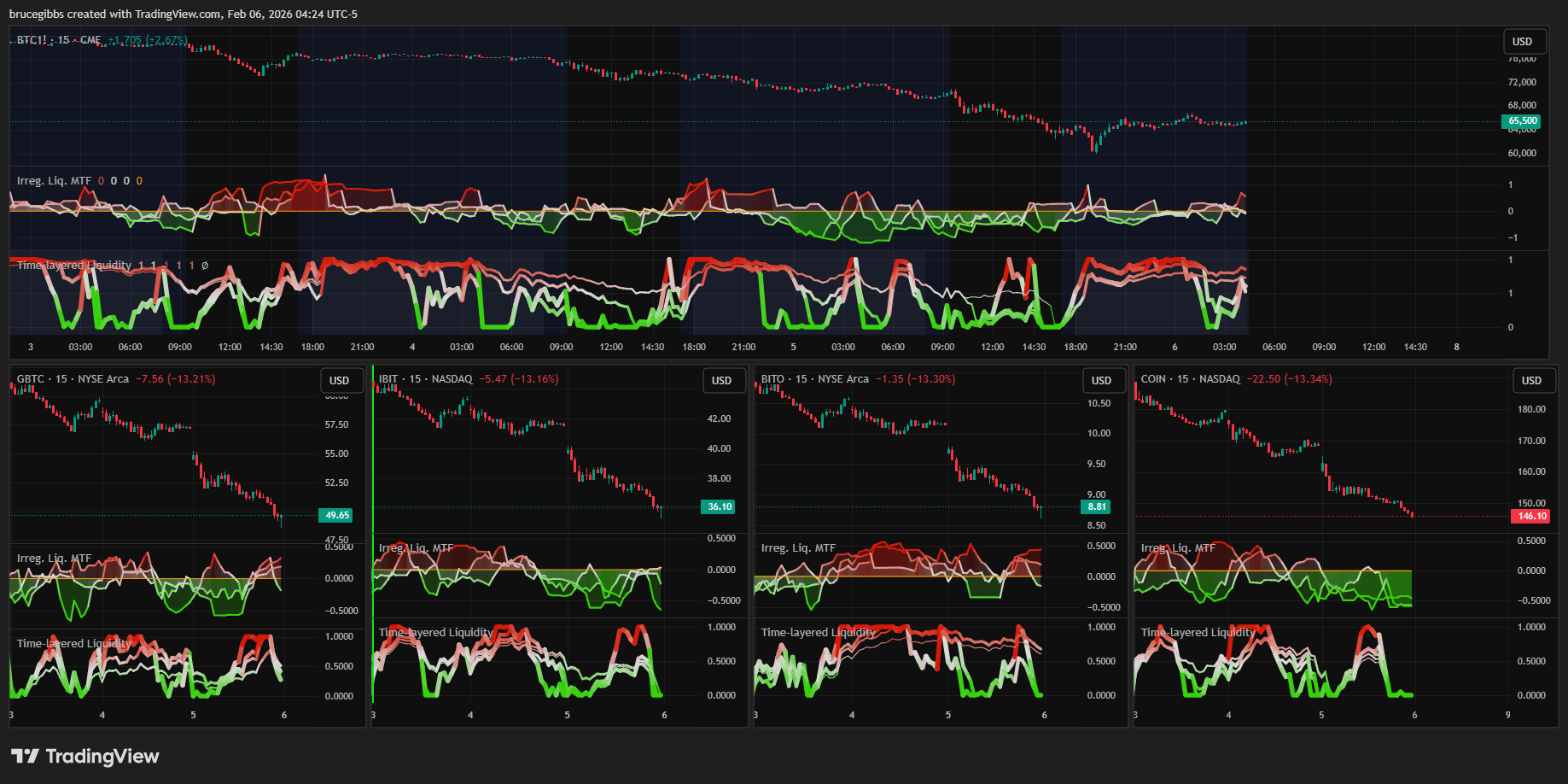This screenshot has height=784, width=1568.
Task: Open the USD currency selector on BTC1! chart
Action: coord(1522,41)
